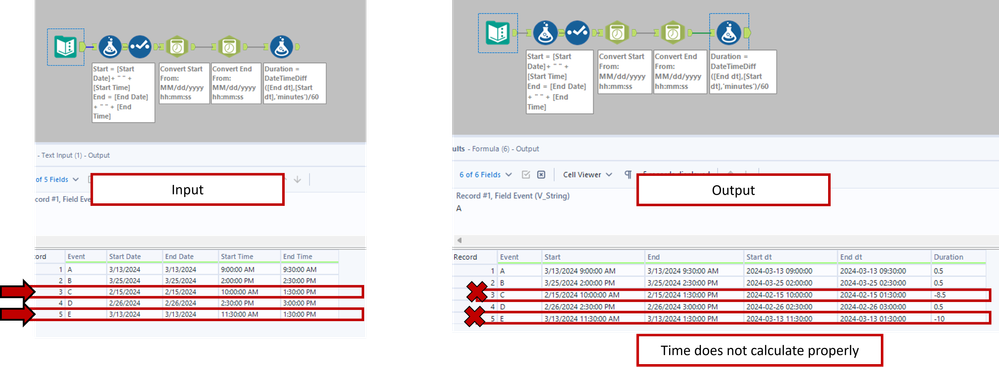Click the End Time column header
The width and height of the screenshot is (999, 368).
point(310,257)
